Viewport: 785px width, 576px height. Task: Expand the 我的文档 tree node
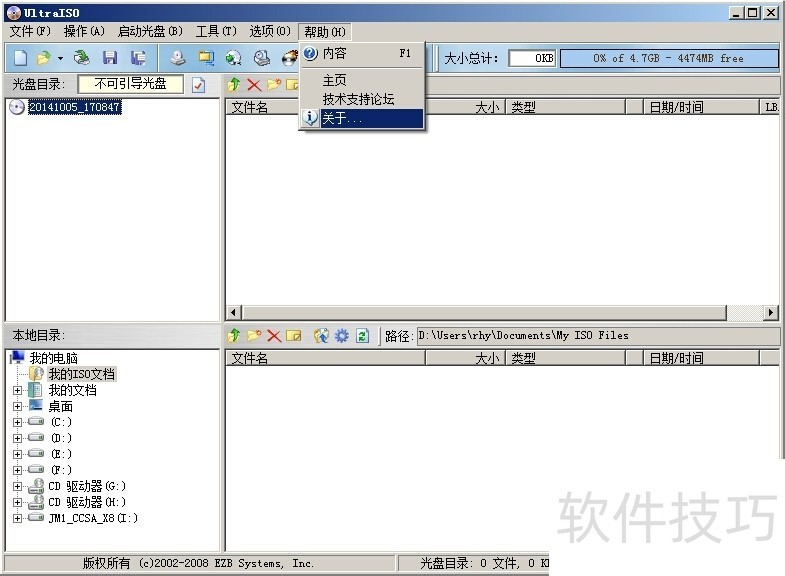[18, 390]
